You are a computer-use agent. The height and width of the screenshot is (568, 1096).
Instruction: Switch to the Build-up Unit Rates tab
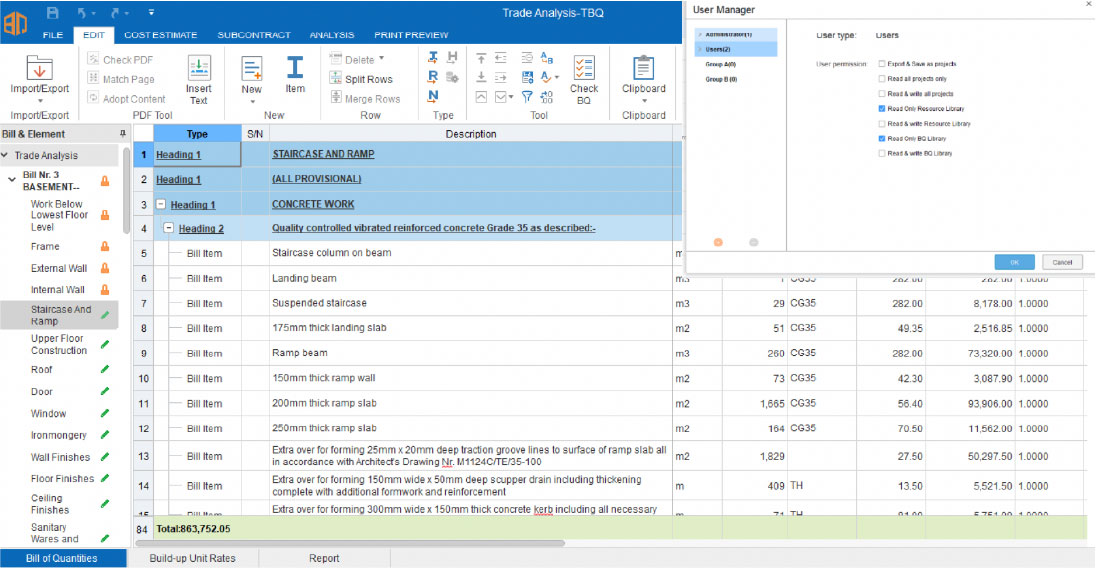point(194,558)
